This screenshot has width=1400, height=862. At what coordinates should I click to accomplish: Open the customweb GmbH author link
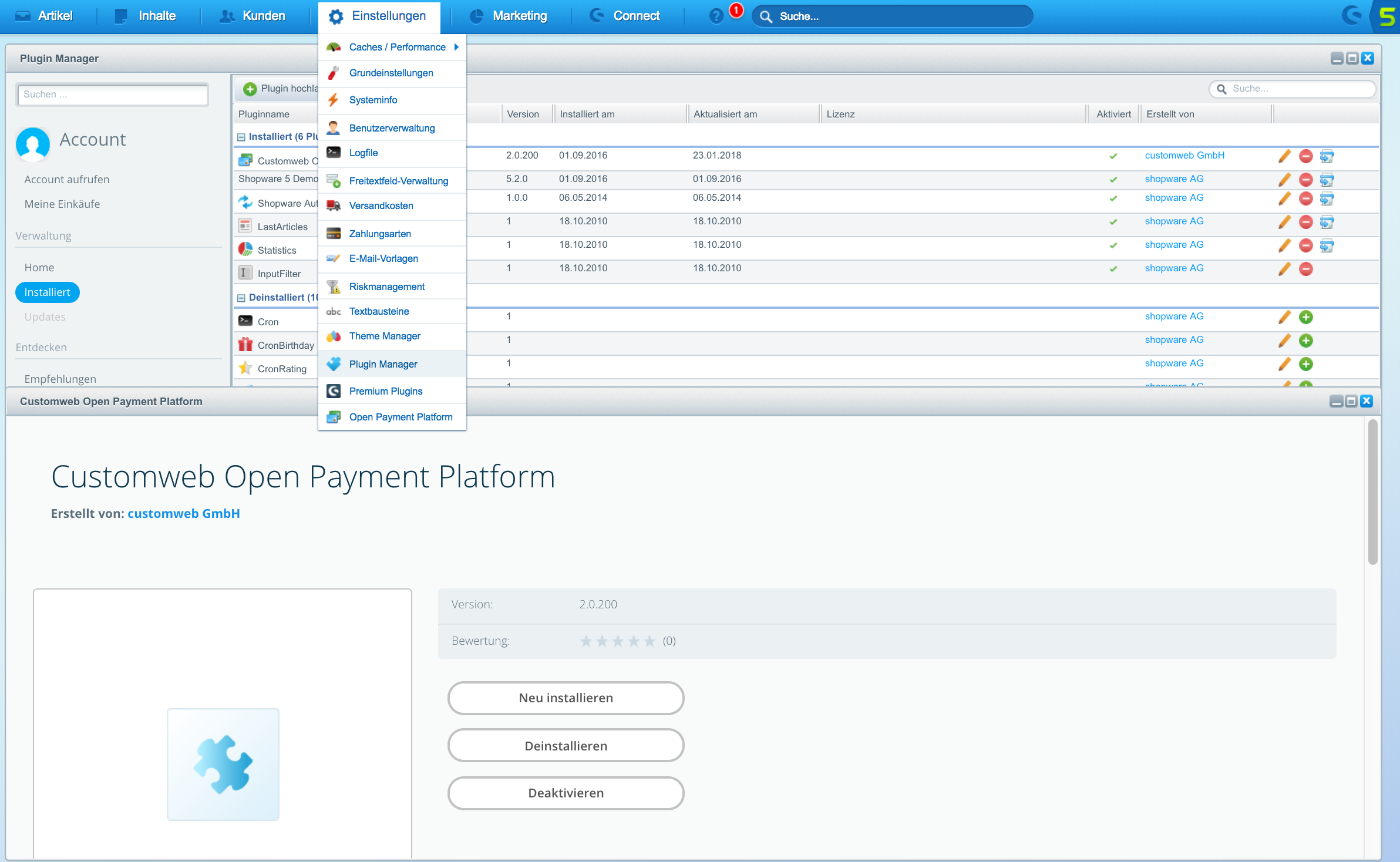click(184, 513)
